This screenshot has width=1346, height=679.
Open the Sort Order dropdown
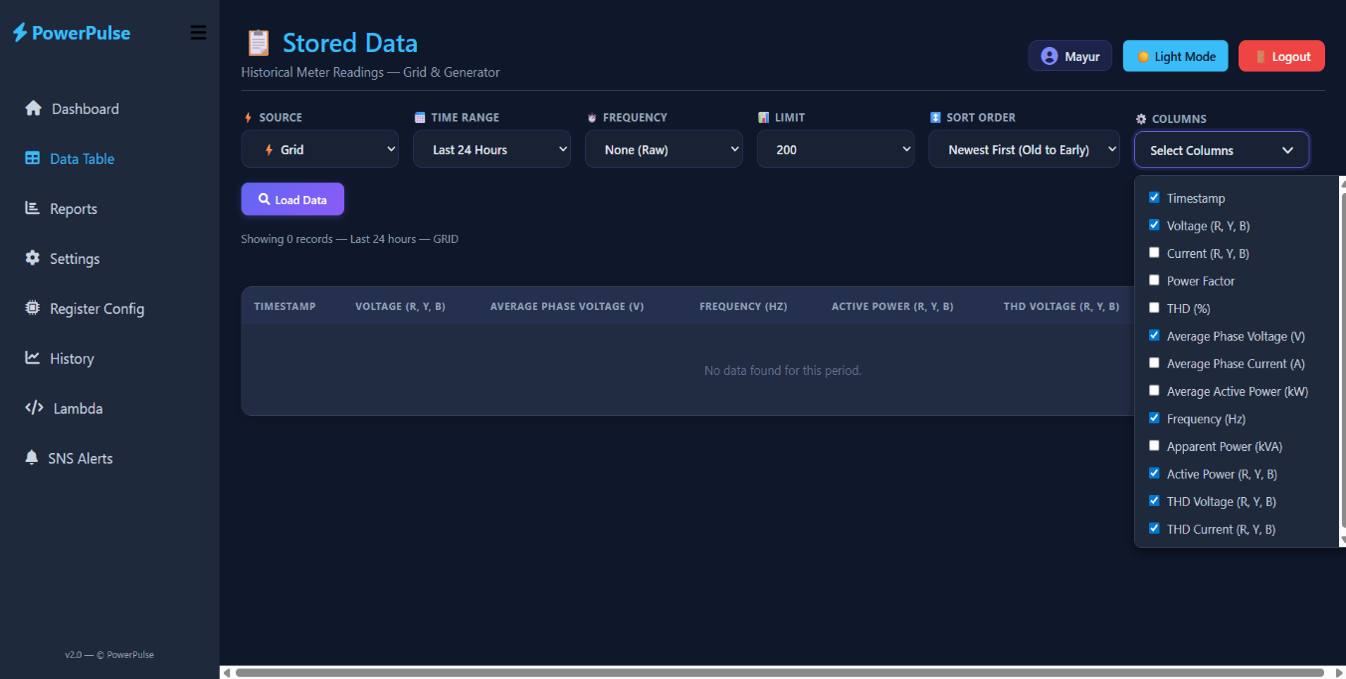(1024, 149)
